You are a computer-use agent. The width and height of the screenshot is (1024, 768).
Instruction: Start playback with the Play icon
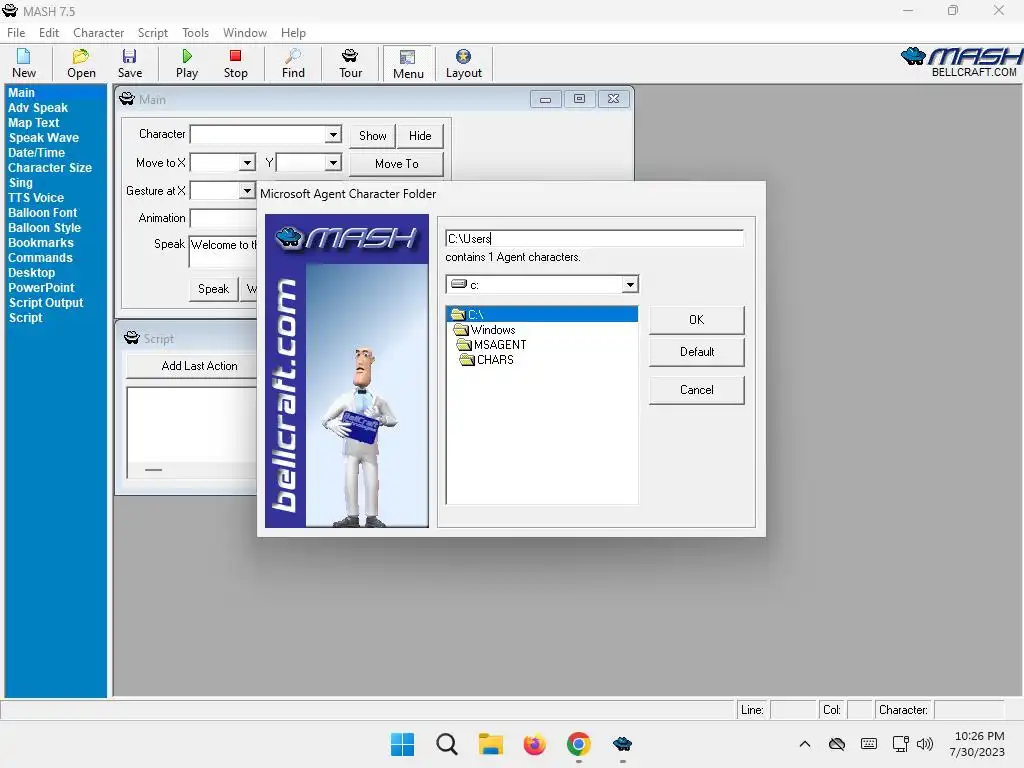pyautogui.click(x=187, y=63)
